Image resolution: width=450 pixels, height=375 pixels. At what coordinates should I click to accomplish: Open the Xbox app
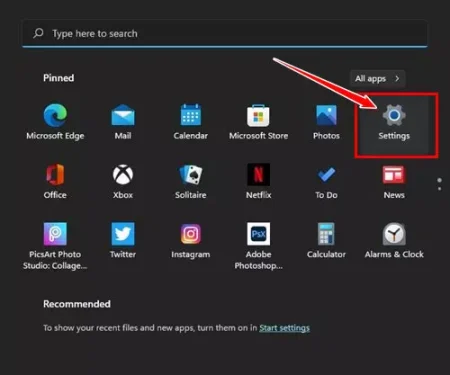coord(123,182)
